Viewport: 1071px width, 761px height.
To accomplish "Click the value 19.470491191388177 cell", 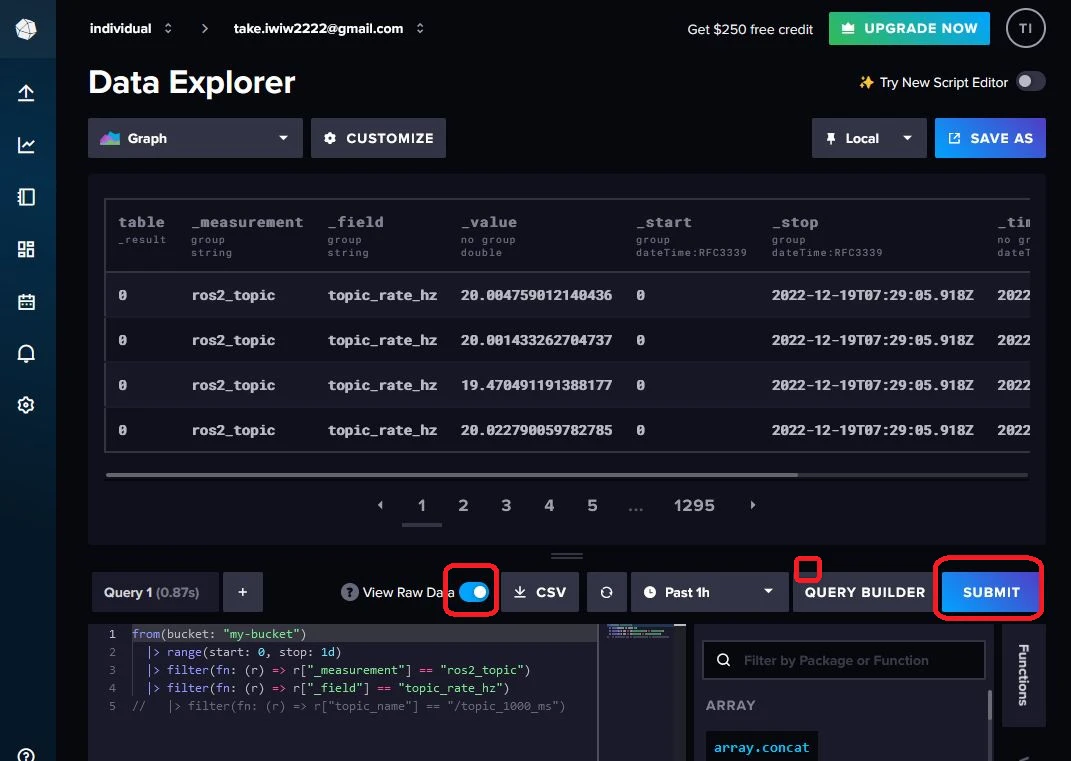I will (x=536, y=385).
